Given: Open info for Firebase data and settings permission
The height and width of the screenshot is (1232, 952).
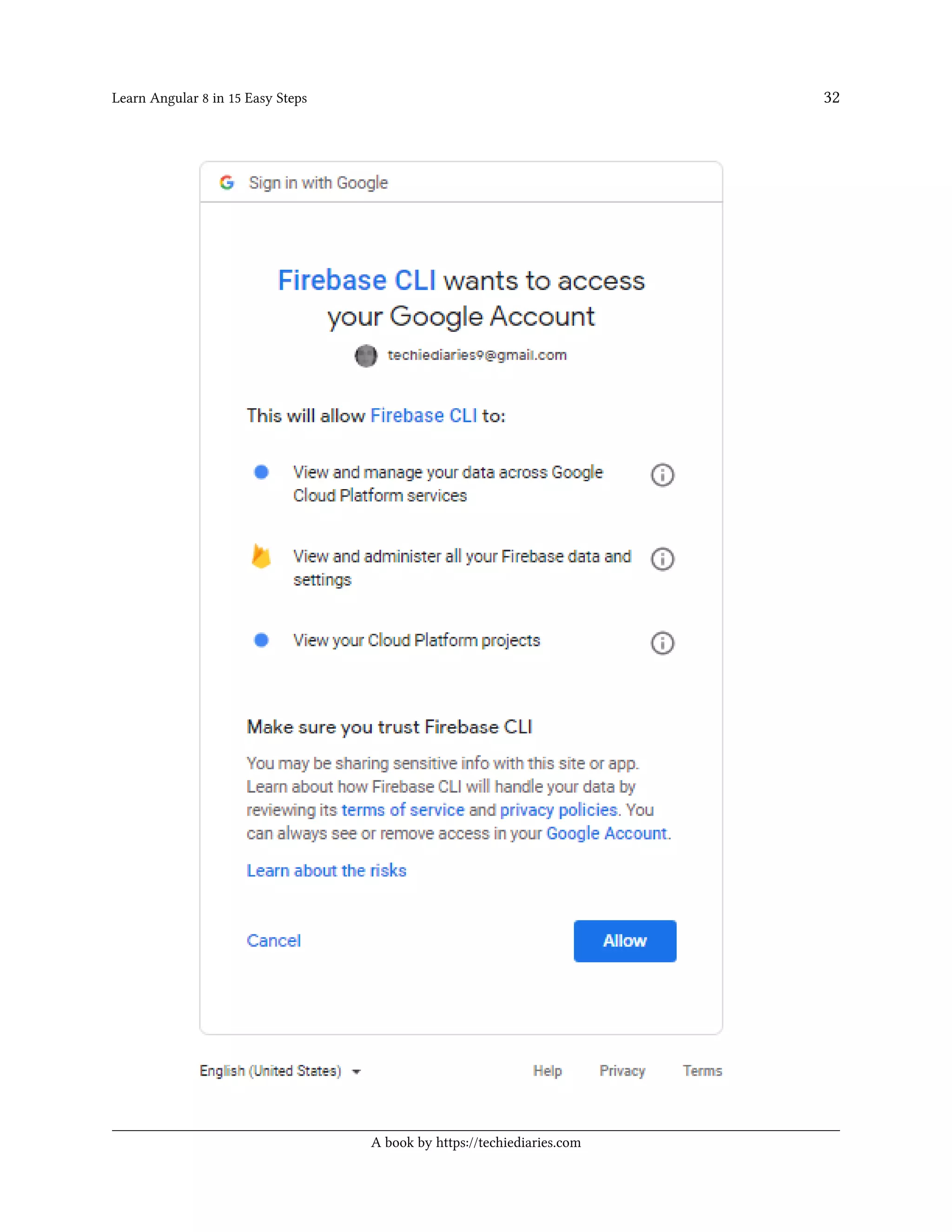Looking at the screenshot, I should tap(662, 559).
